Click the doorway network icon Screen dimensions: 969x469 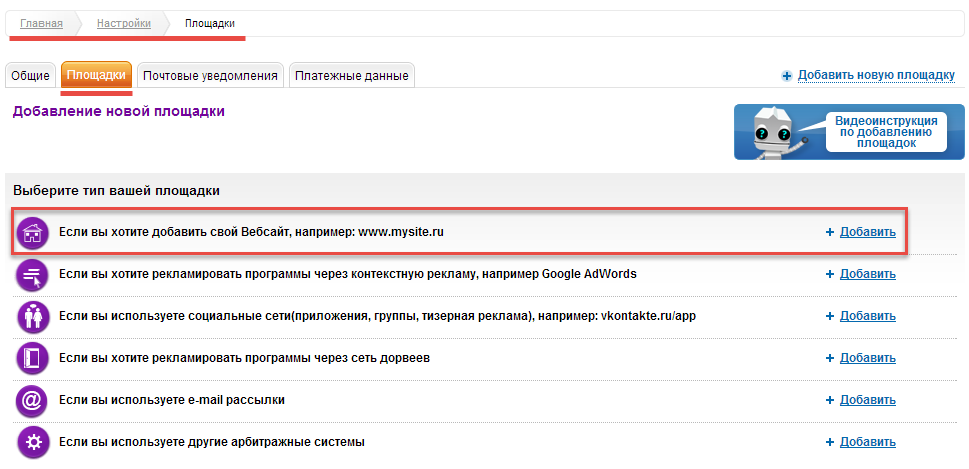pyautogui.click(x=33, y=358)
